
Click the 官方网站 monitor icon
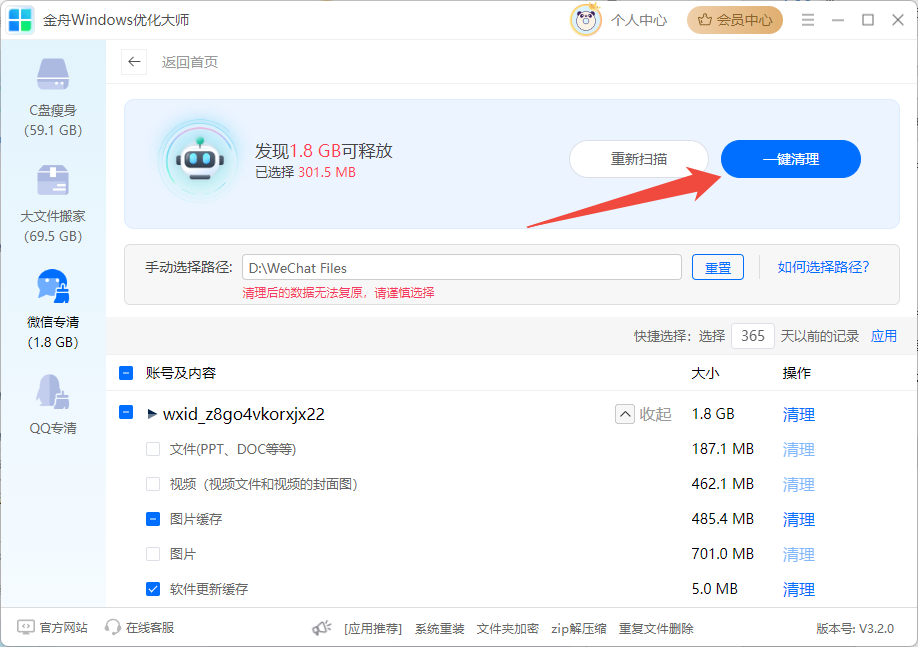[26, 627]
